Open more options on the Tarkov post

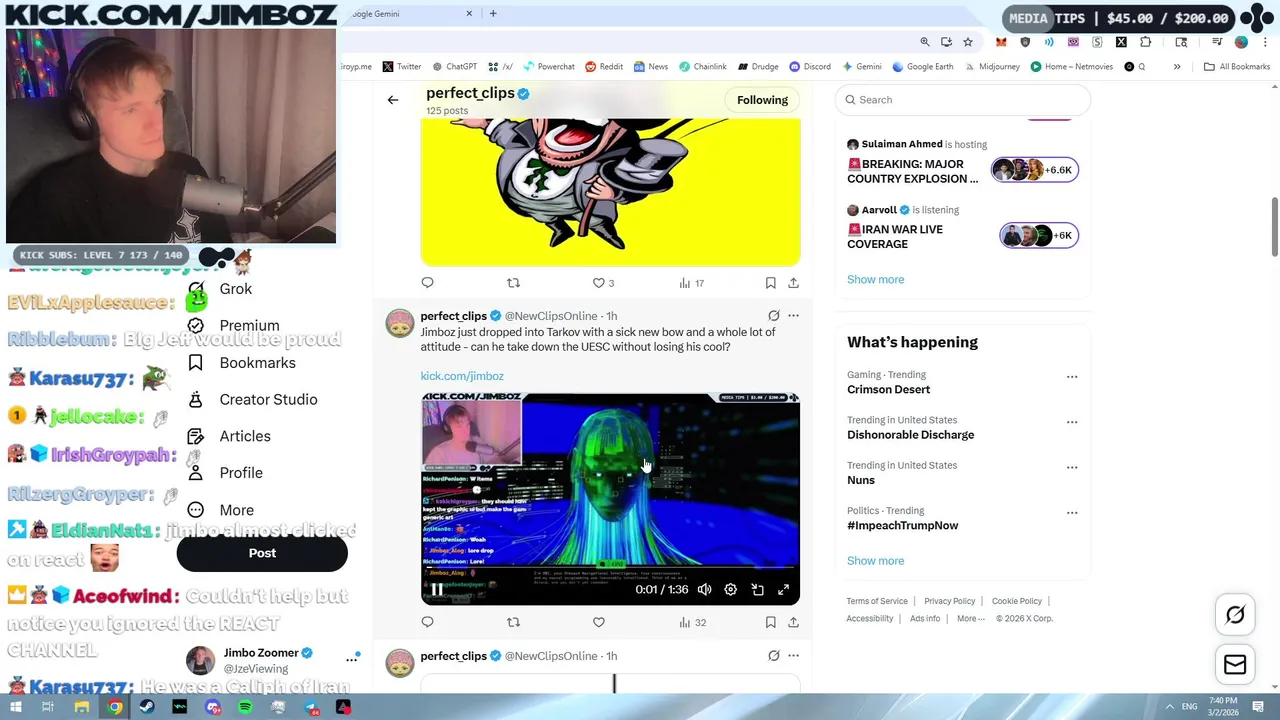pos(793,316)
